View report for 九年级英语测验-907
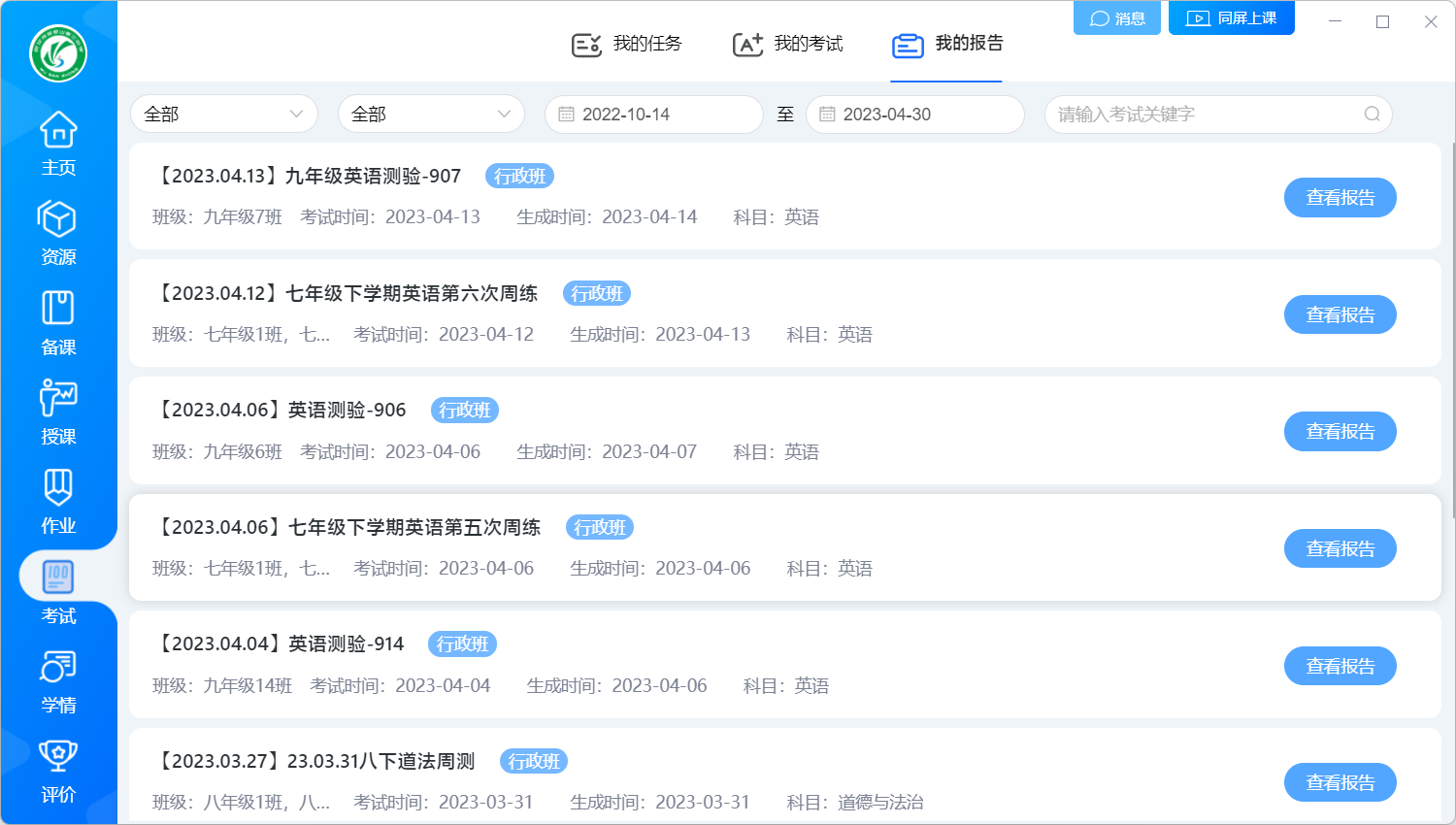This screenshot has height=825, width=1456. coord(1340,198)
